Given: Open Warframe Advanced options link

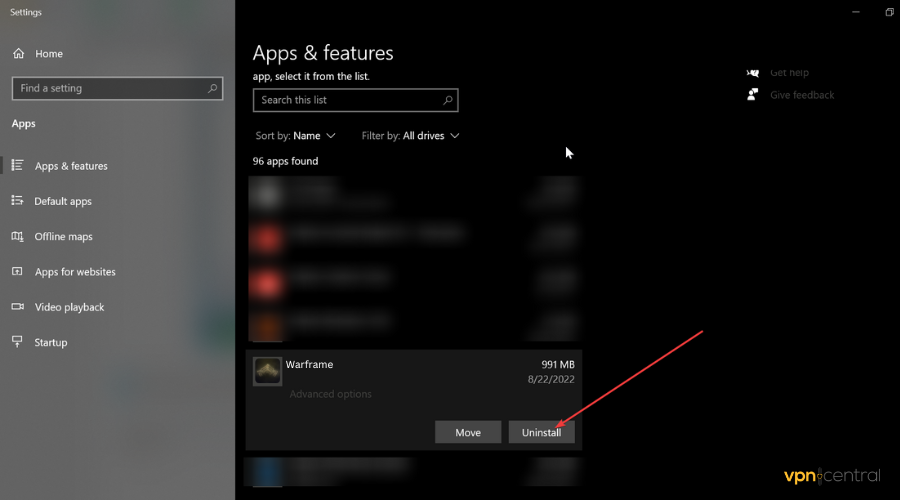Looking at the screenshot, I should (330, 394).
